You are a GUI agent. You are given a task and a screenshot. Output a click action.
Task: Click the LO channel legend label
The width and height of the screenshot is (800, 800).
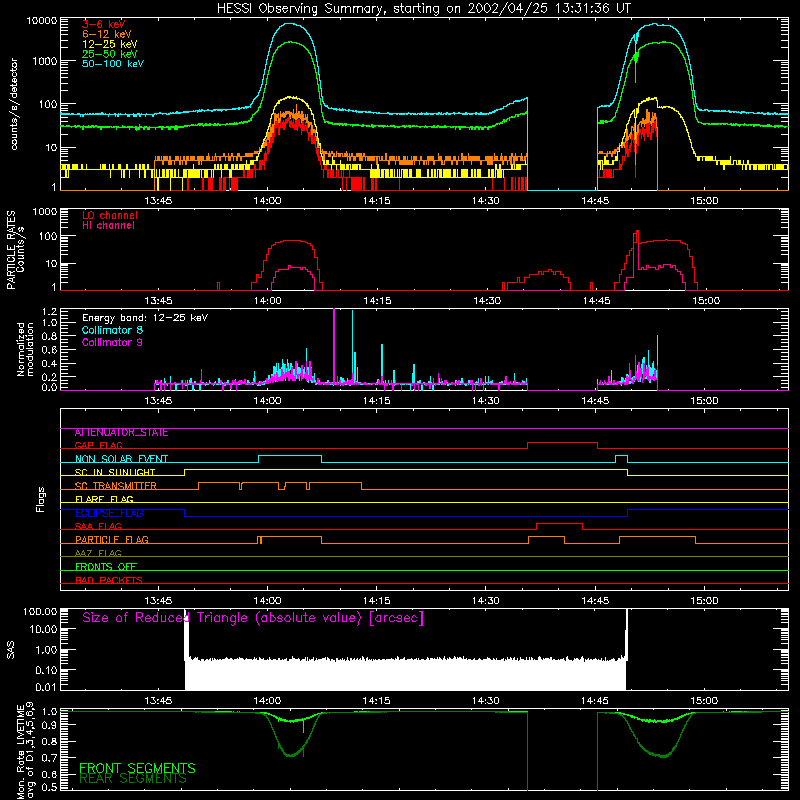click(109, 215)
